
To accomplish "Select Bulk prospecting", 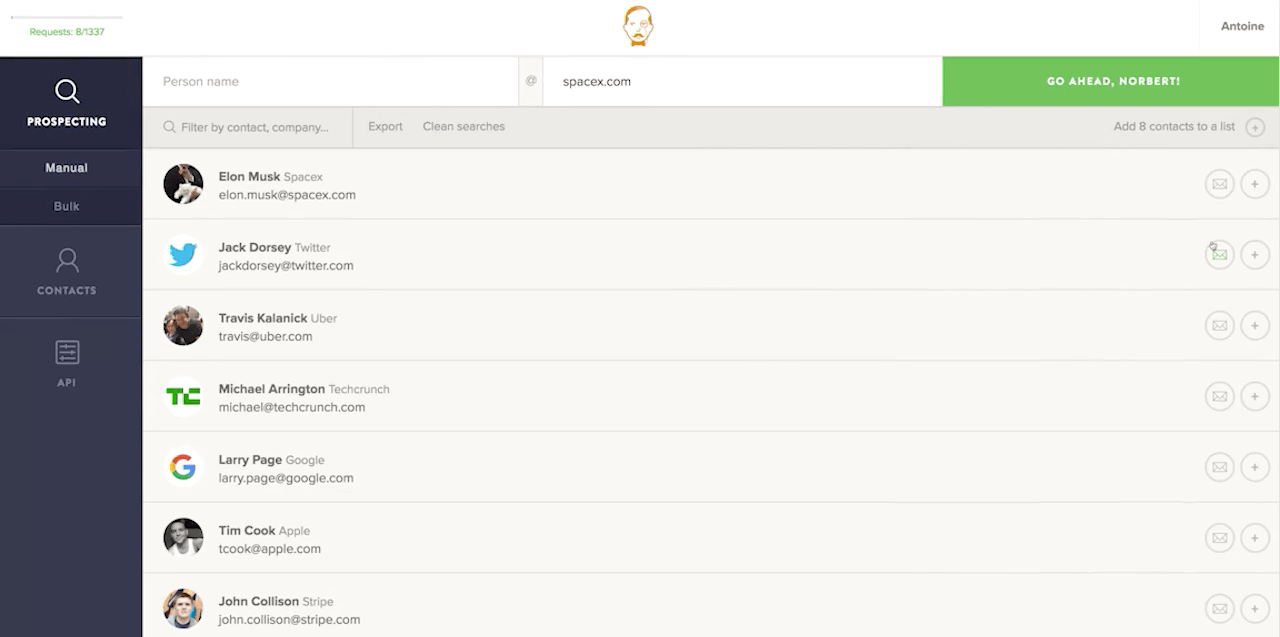I will 67,206.
